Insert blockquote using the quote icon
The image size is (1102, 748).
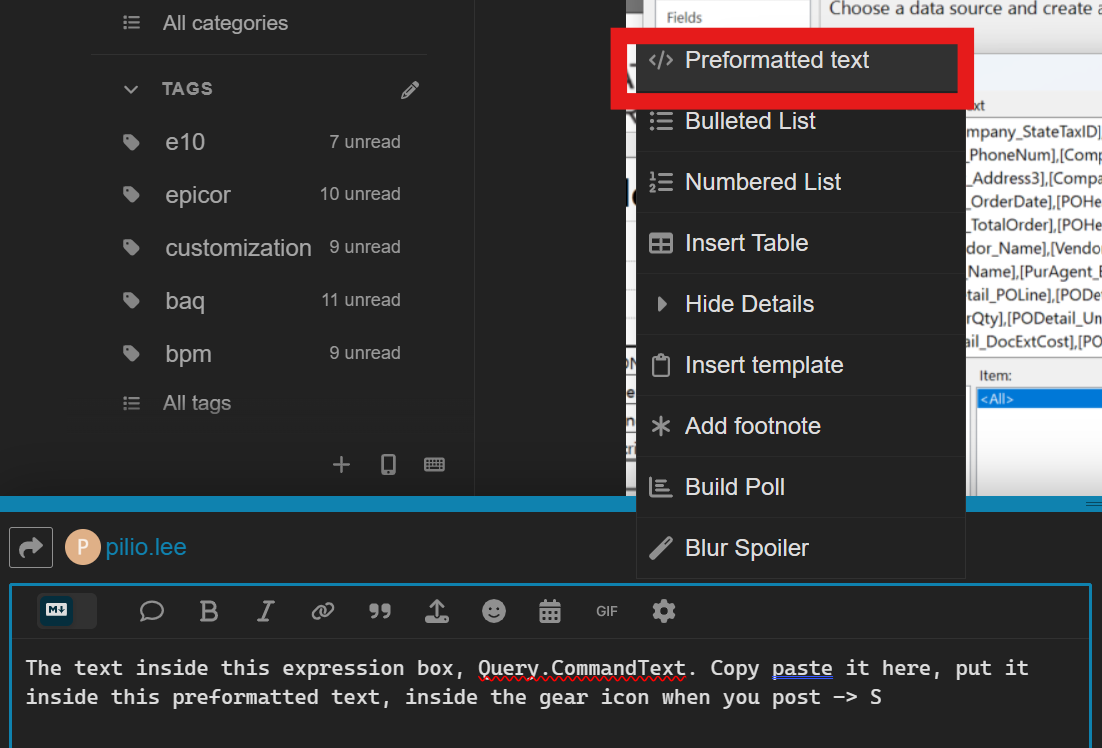coord(379,611)
